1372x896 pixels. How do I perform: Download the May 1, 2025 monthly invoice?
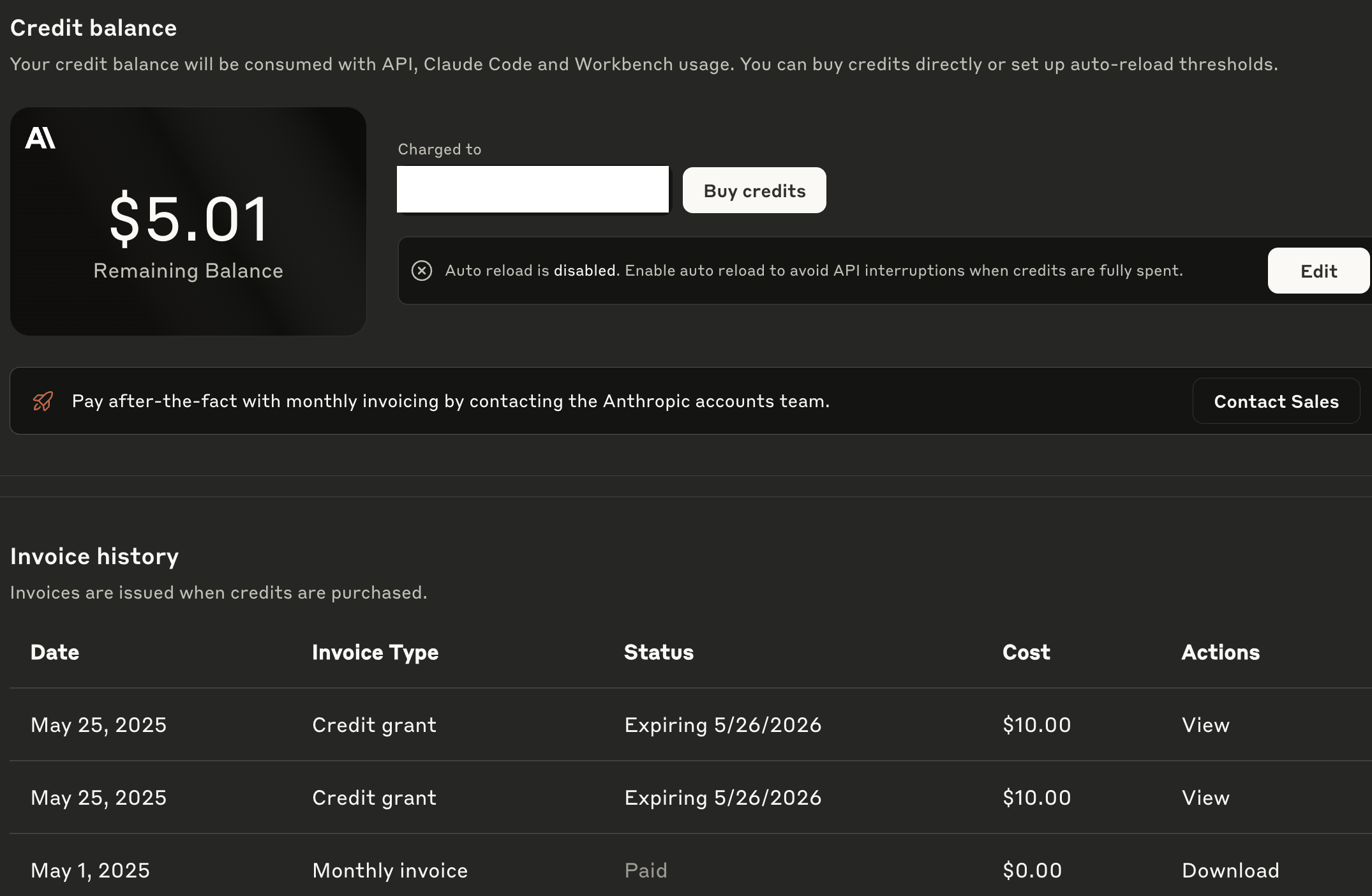point(1230,870)
